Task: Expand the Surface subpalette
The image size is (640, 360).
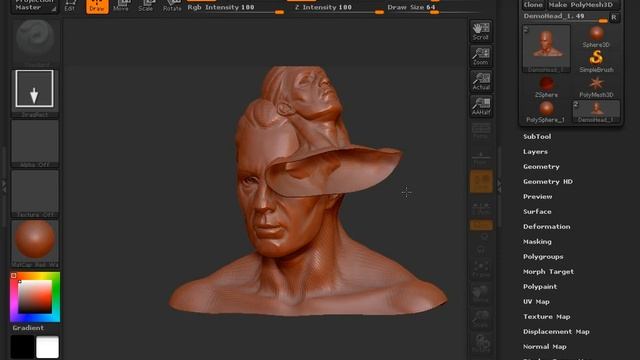Action: tap(537, 211)
